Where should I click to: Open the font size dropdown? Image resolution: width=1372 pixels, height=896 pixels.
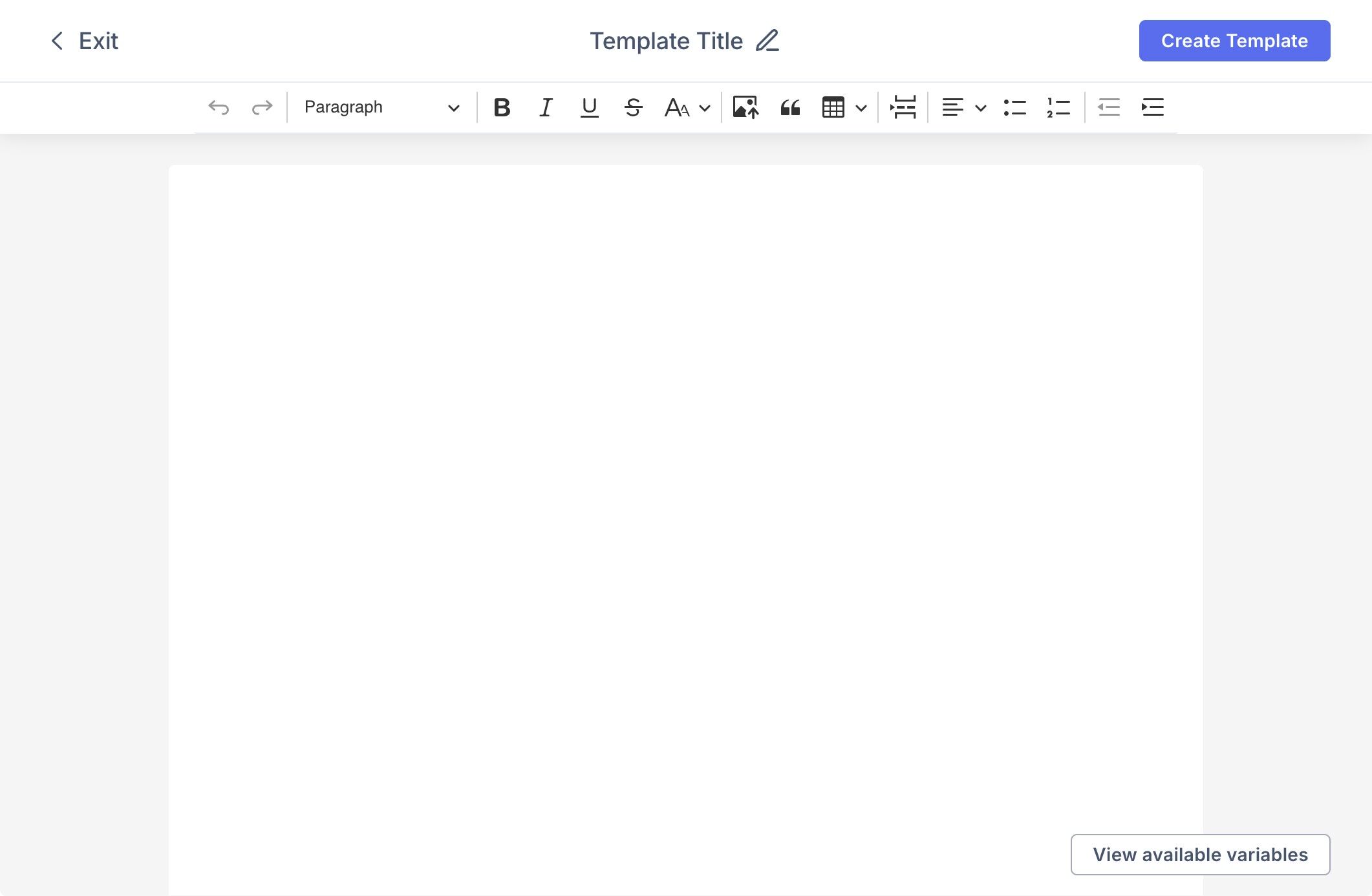(687, 107)
